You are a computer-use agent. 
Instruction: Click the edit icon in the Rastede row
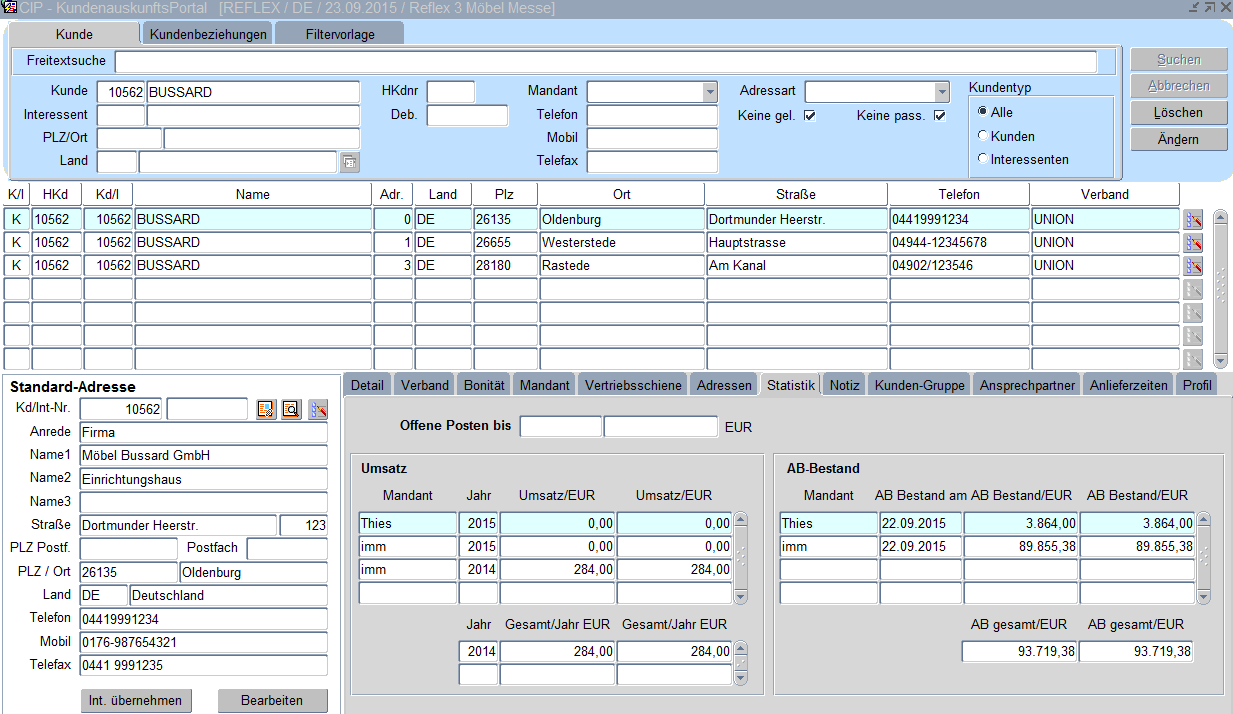point(1192,265)
